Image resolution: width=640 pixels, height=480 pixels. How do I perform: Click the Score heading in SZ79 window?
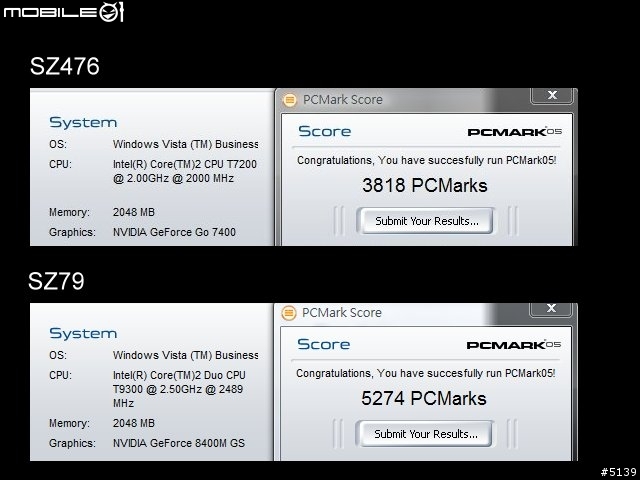[324, 344]
